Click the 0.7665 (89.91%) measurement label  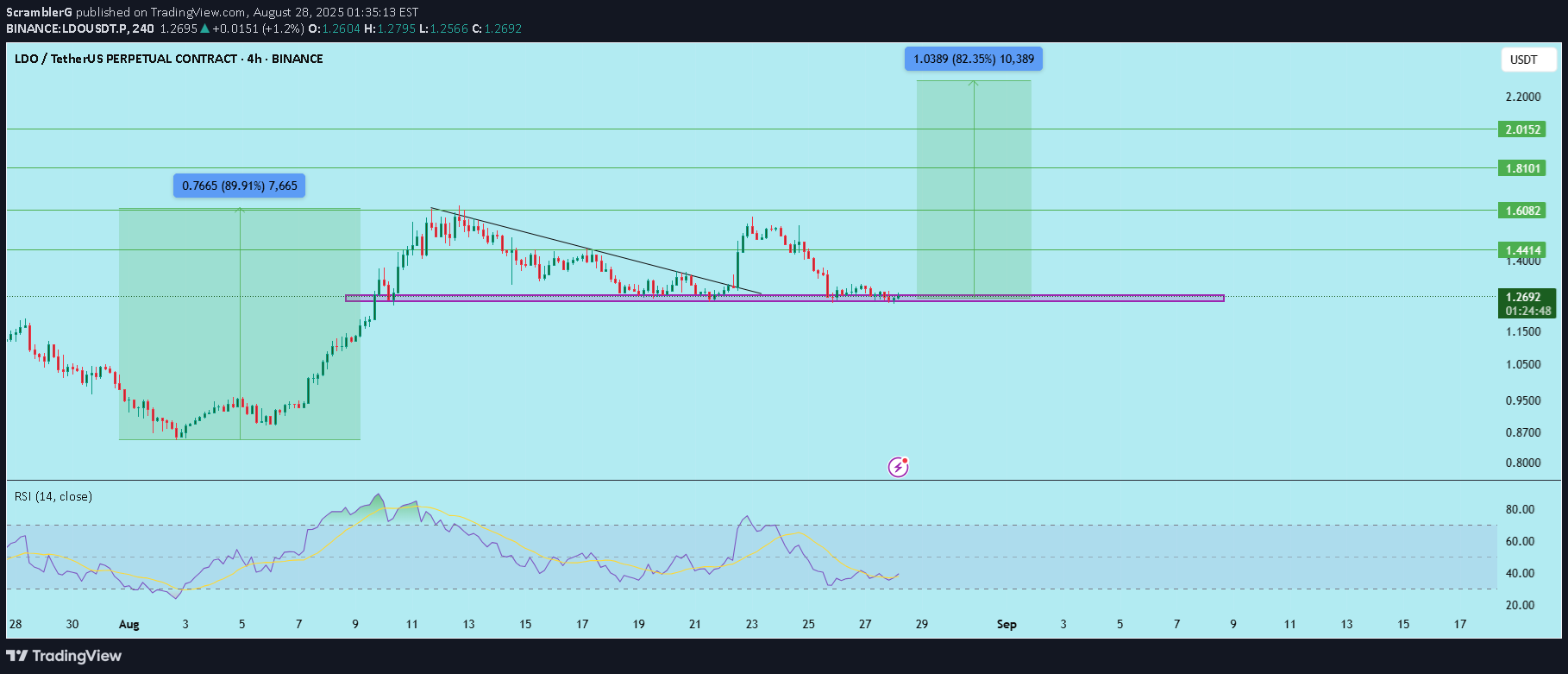[x=240, y=186]
